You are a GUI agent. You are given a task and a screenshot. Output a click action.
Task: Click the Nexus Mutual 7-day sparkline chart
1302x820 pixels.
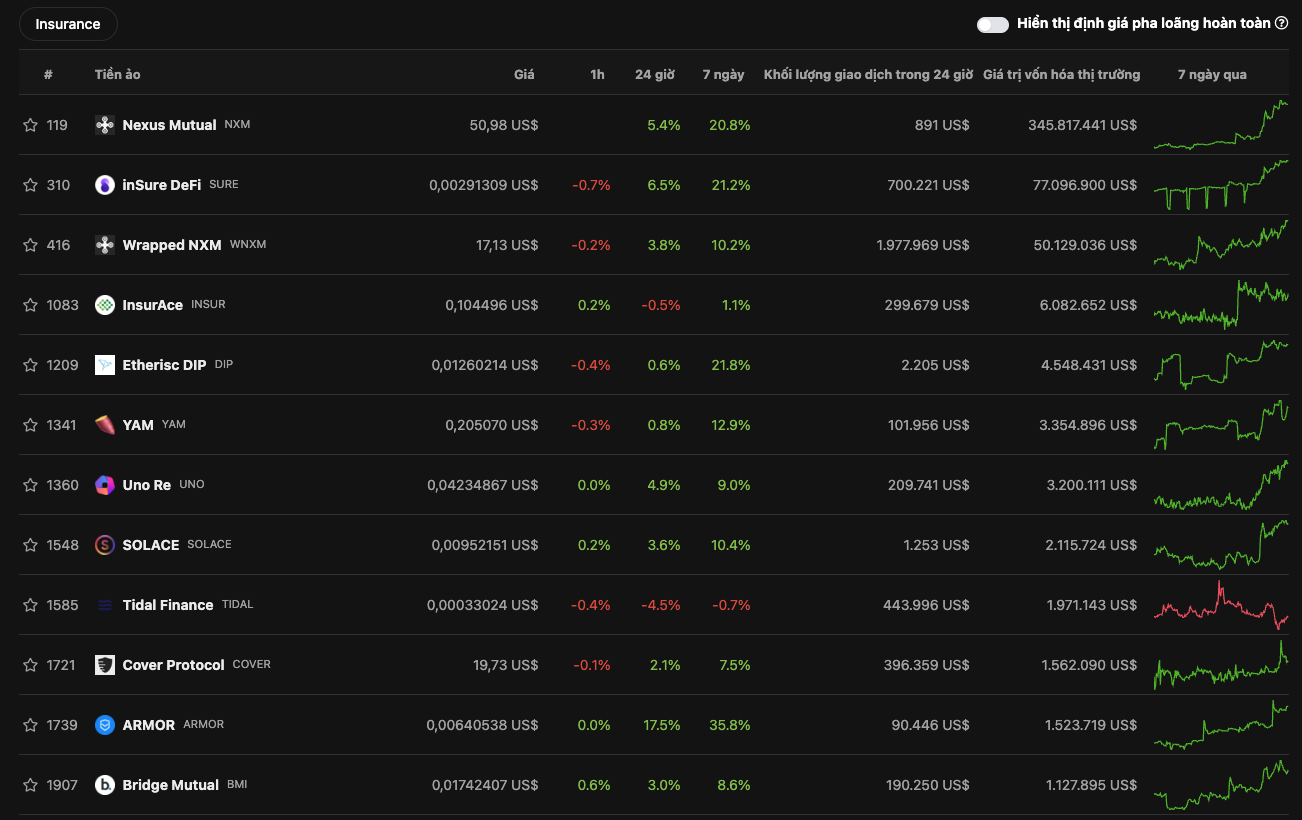coord(1220,125)
